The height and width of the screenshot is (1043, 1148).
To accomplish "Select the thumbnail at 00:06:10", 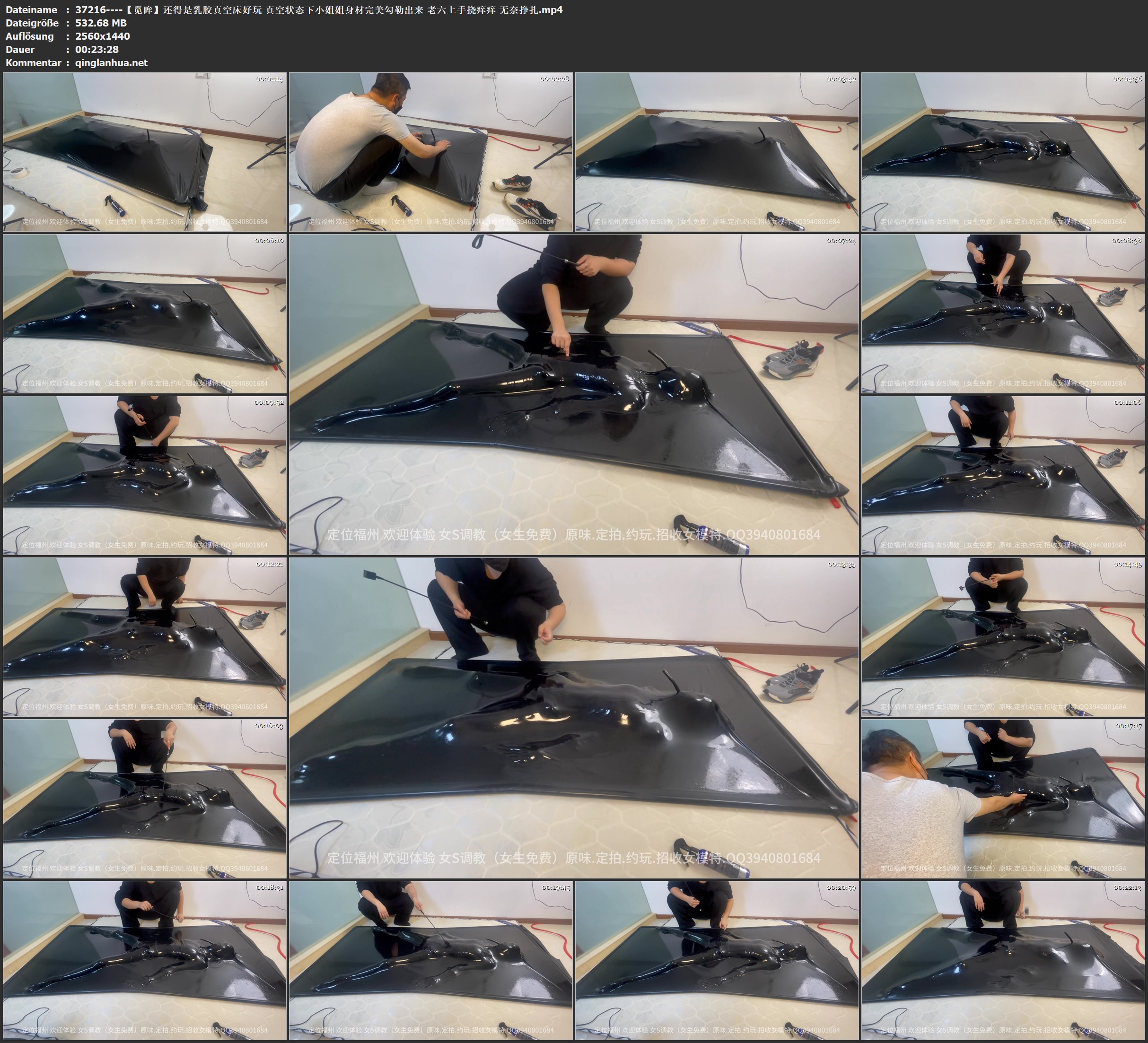I will click(145, 313).
